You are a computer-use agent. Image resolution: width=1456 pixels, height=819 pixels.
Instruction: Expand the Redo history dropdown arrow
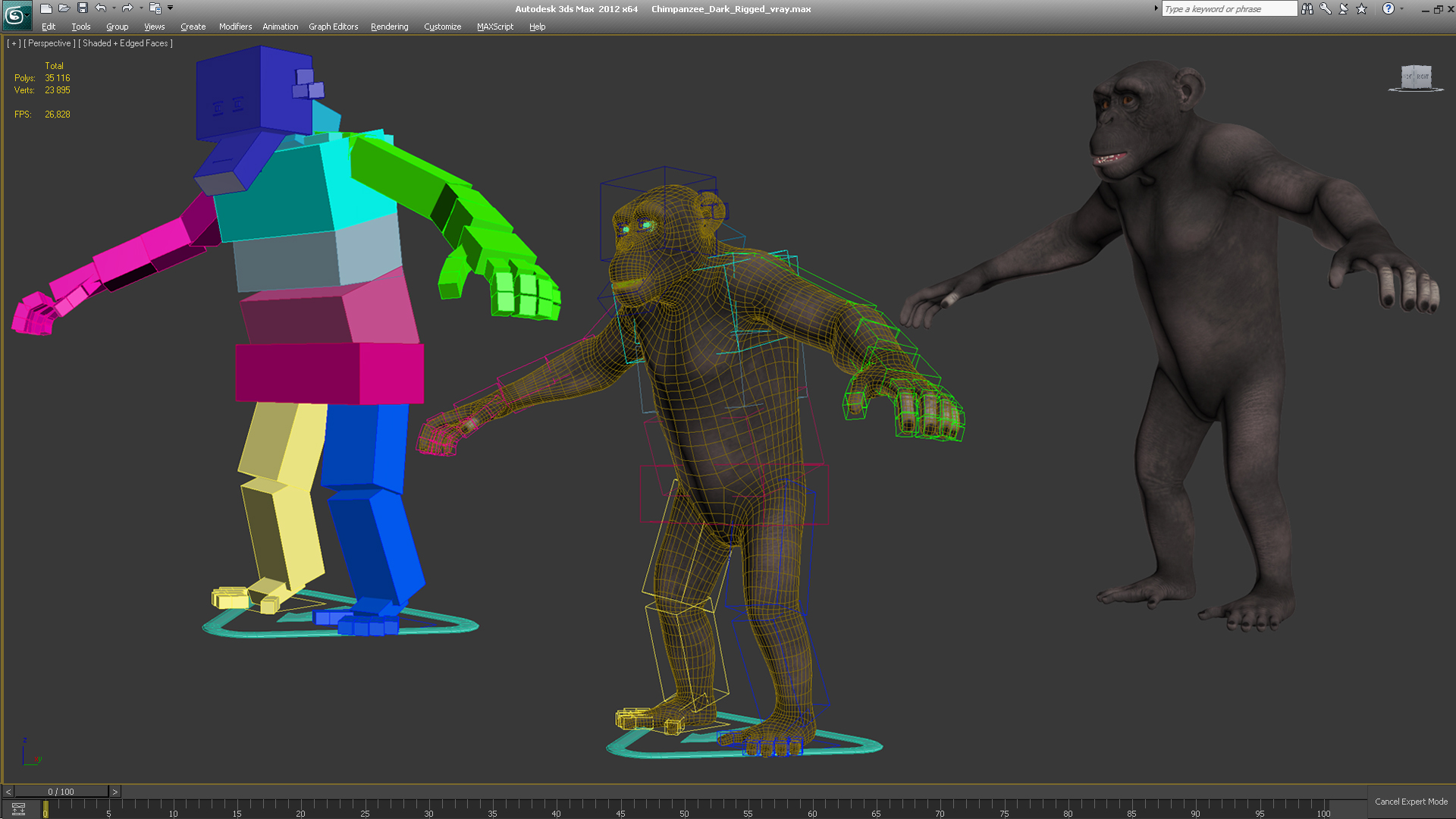click(x=141, y=8)
